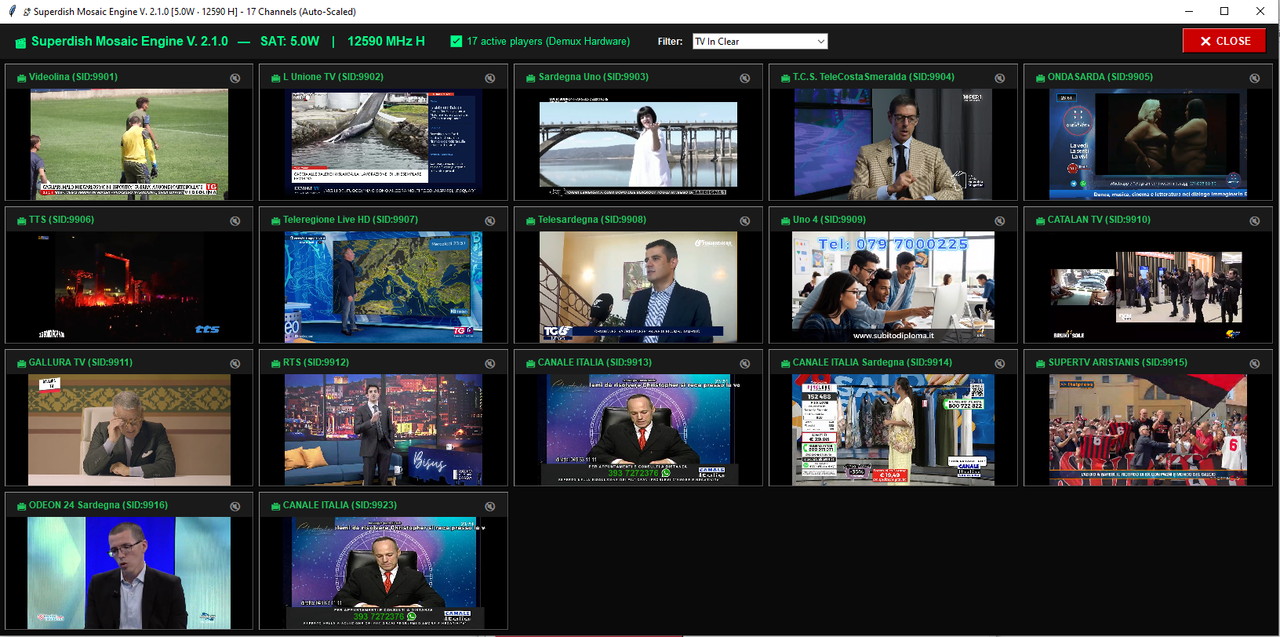Click the green TV icon beside Videolina
This screenshot has height=637, width=1280.
pos(19,77)
